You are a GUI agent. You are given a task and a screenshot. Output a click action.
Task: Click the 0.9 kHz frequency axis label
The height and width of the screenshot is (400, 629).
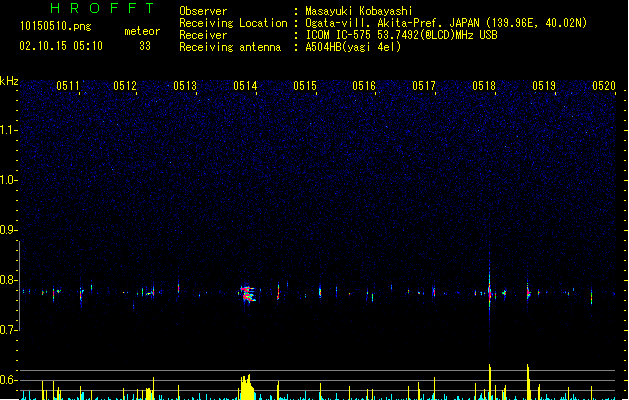(8, 230)
